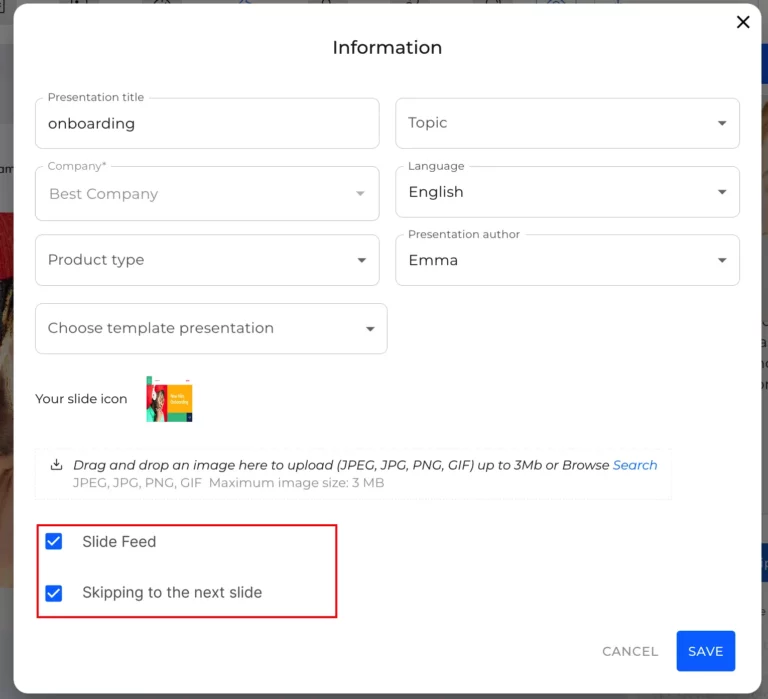
Task: Click the drag and drop upload area text
Action: tap(341, 465)
